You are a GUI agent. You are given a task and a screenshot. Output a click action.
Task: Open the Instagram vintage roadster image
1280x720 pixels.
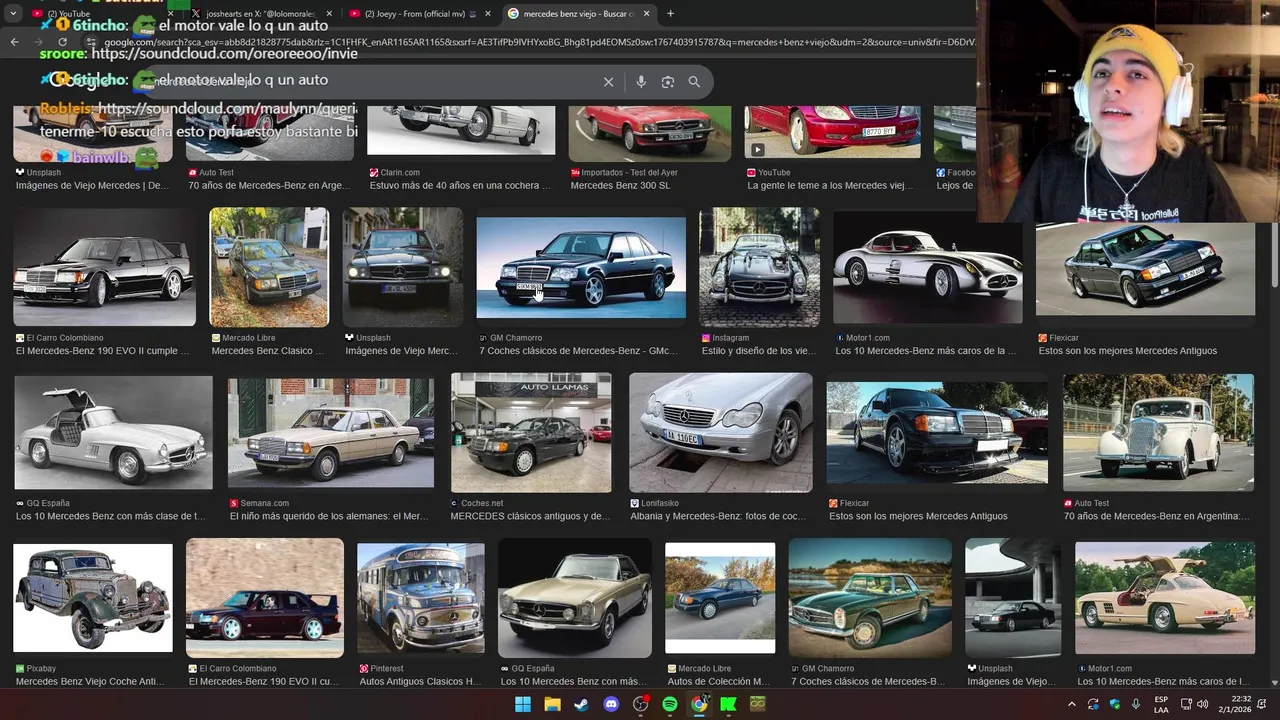tap(759, 267)
